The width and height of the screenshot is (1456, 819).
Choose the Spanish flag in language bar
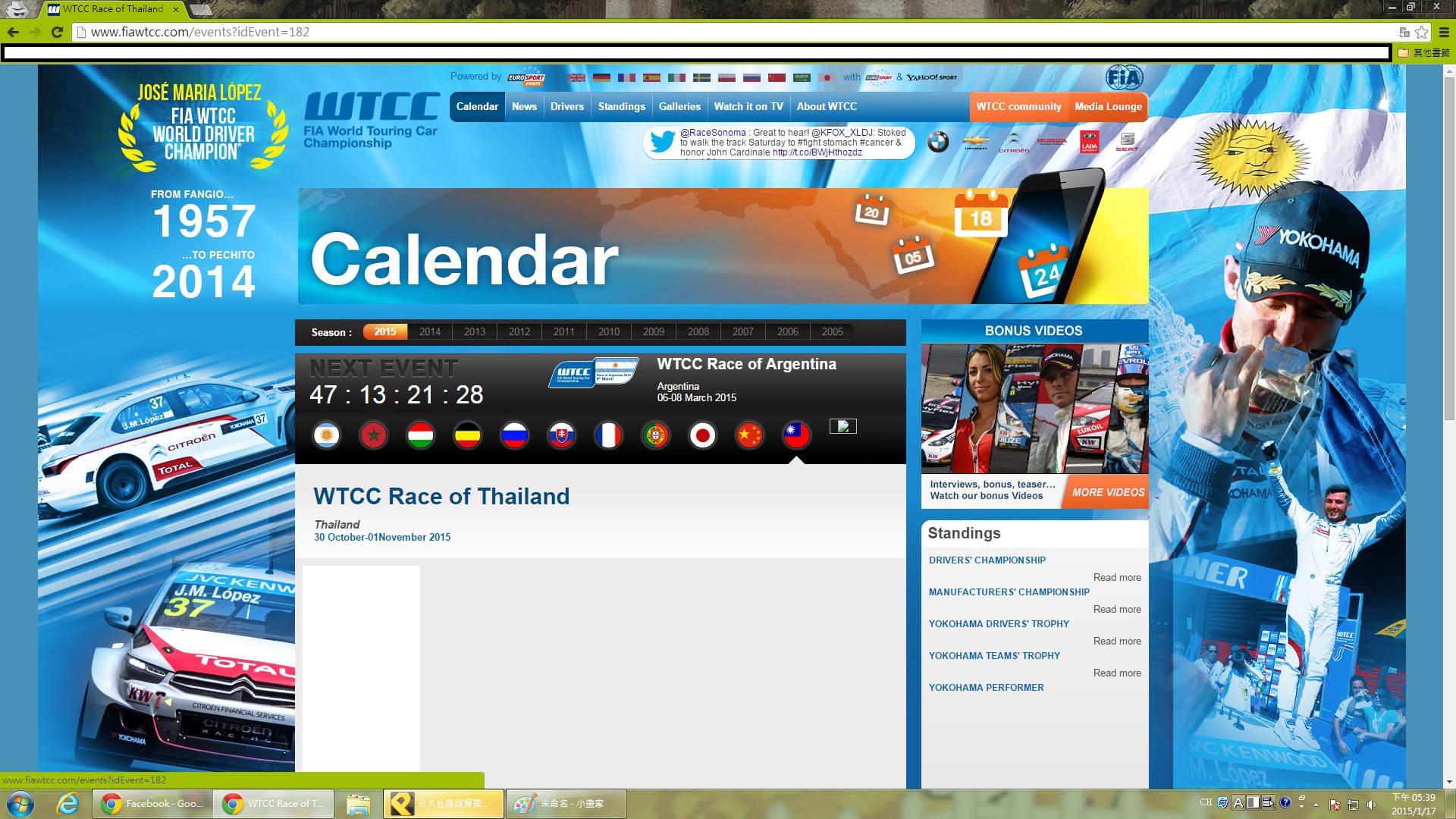[x=651, y=77]
